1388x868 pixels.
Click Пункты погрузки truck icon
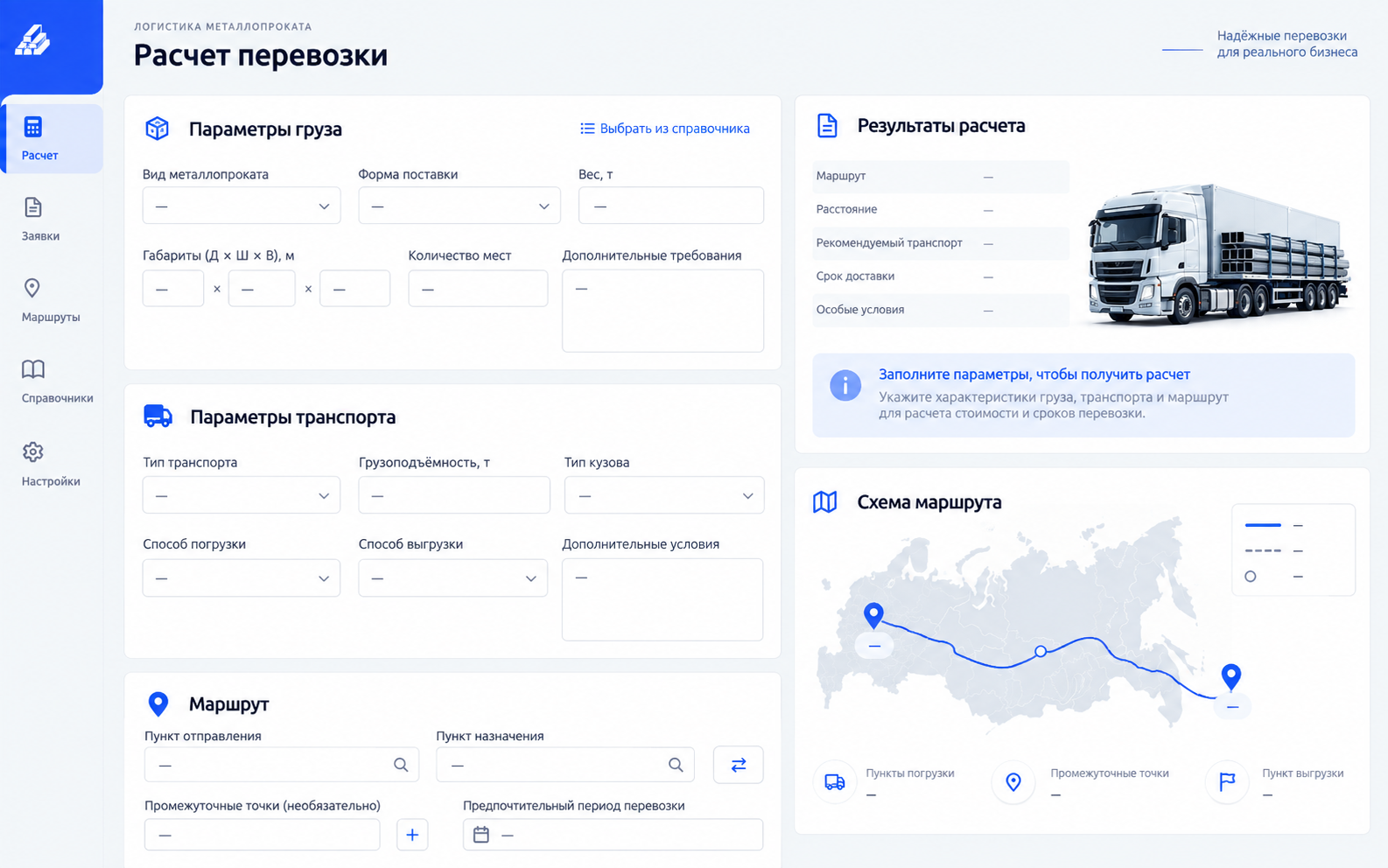tap(835, 782)
